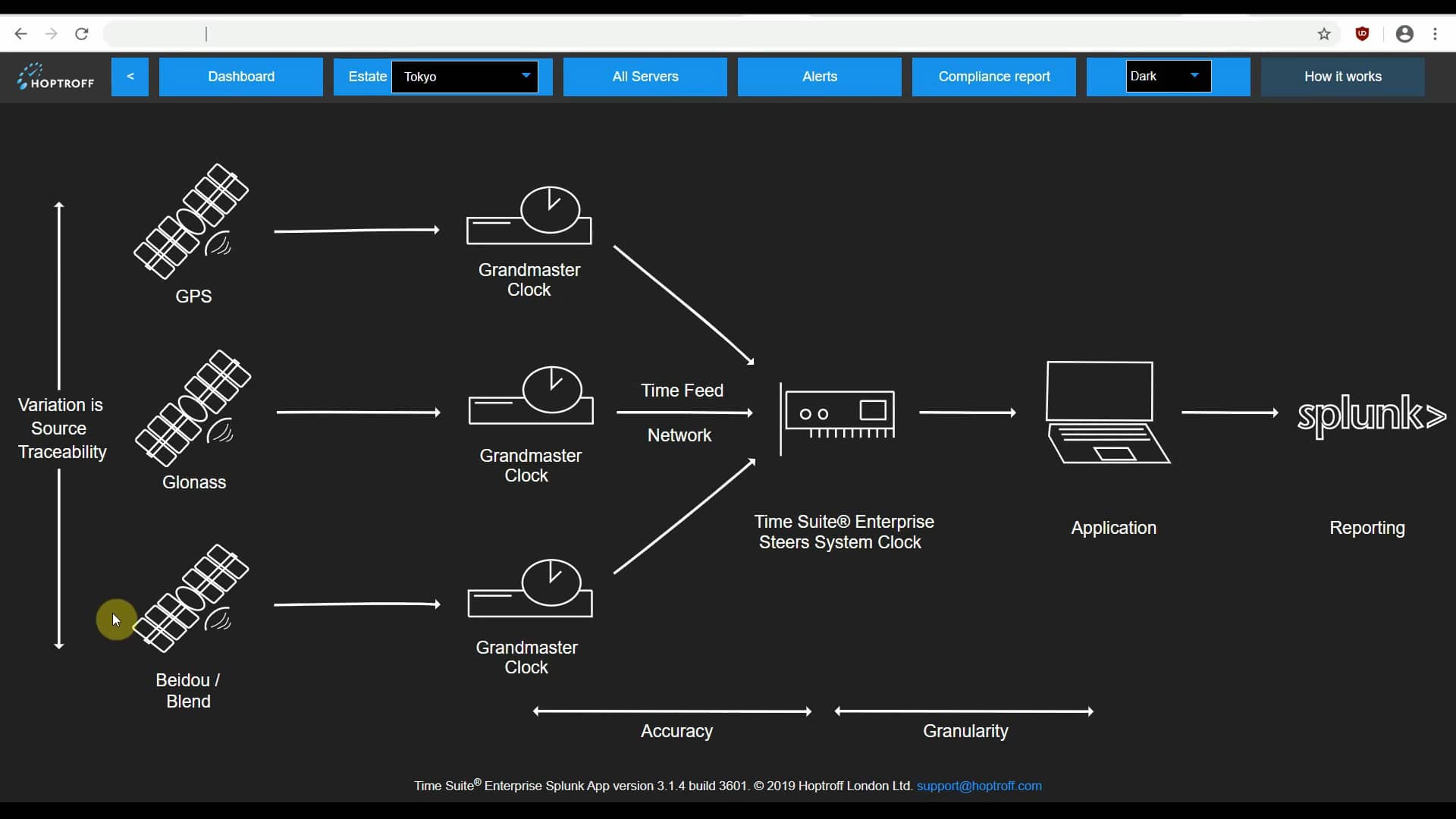The height and width of the screenshot is (819, 1456).
Task: Click the Hoptroff logo
Action: pos(55,77)
